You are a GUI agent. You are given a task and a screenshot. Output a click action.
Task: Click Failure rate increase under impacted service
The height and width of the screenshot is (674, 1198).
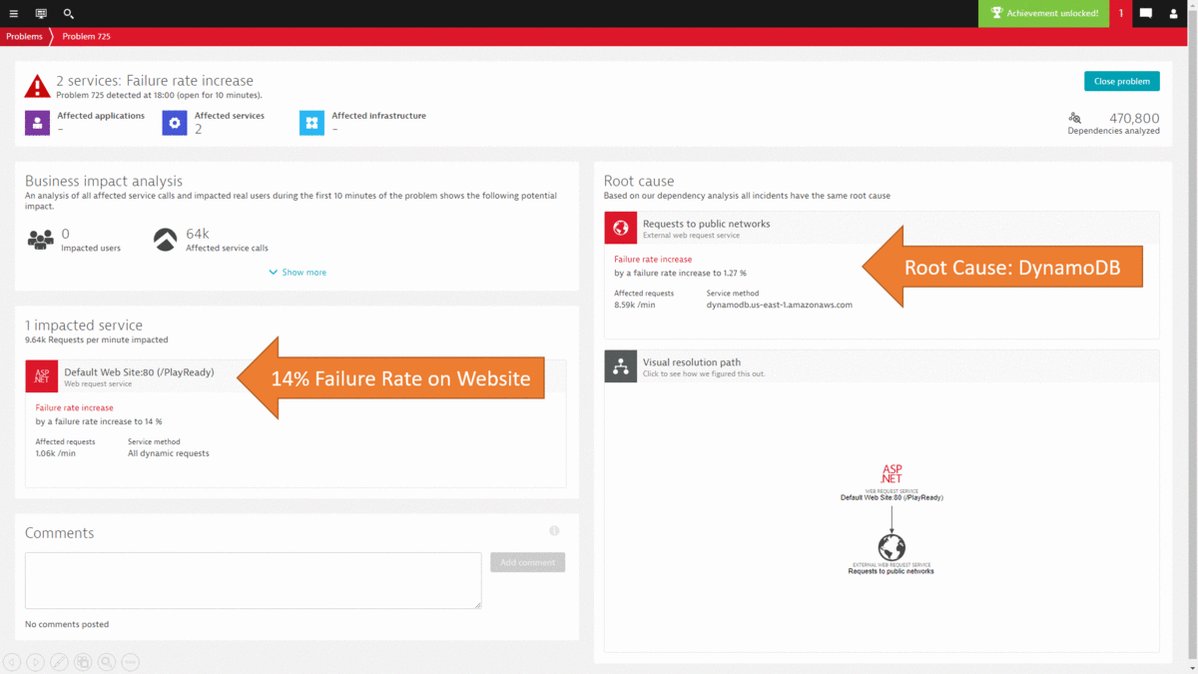point(74,407)
